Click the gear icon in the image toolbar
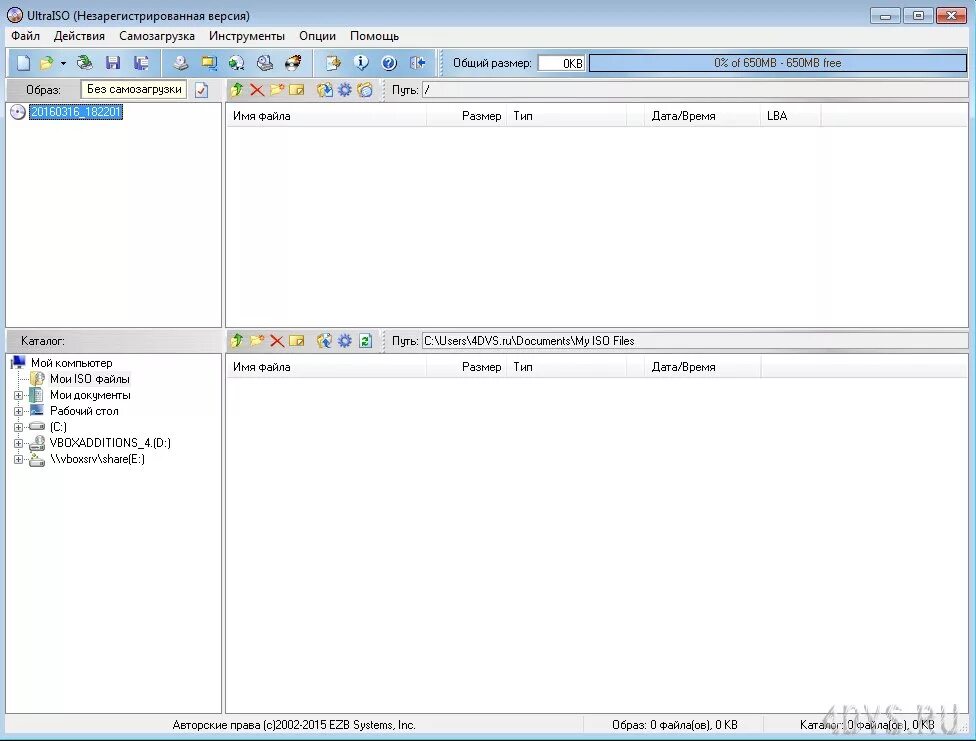 click(x=344, y=90)
